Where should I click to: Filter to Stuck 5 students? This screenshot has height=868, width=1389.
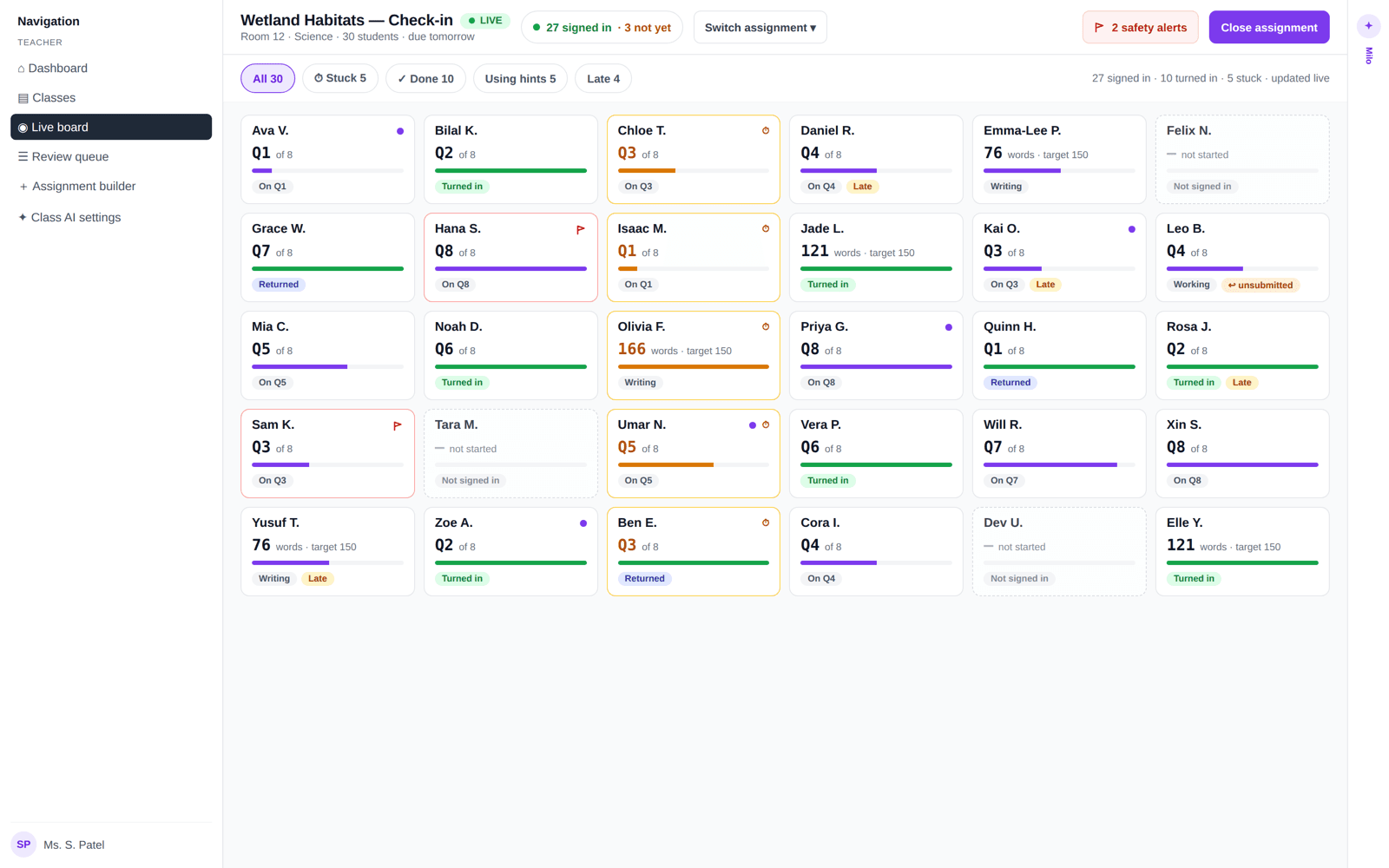coord(340,78)
